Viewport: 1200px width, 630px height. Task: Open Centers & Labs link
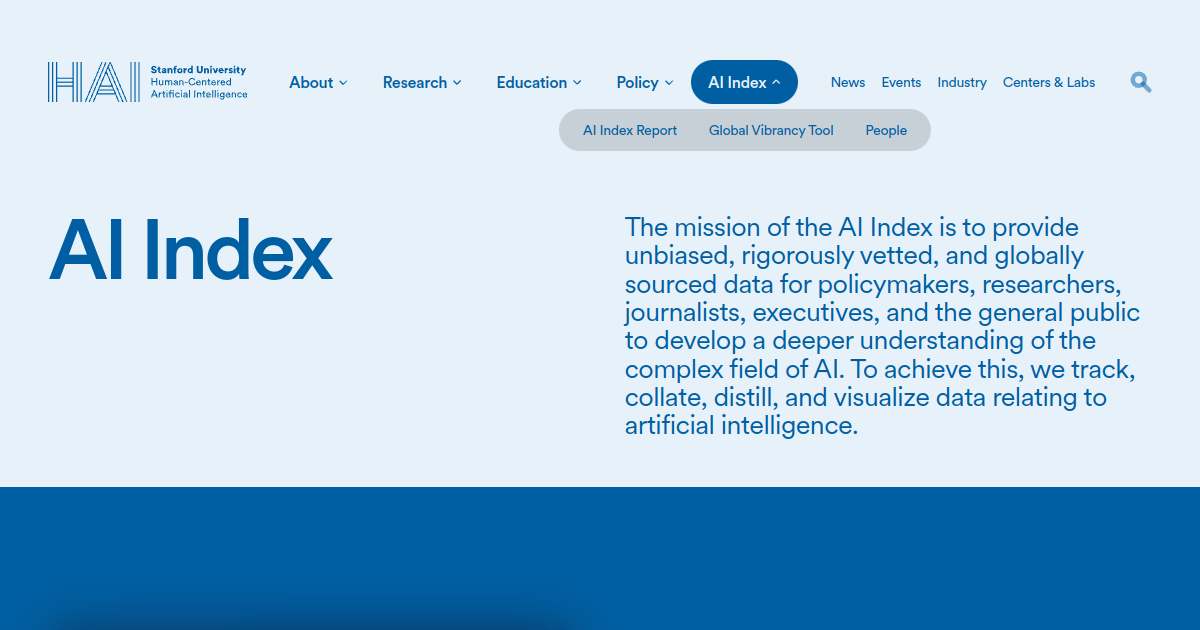1049,82
